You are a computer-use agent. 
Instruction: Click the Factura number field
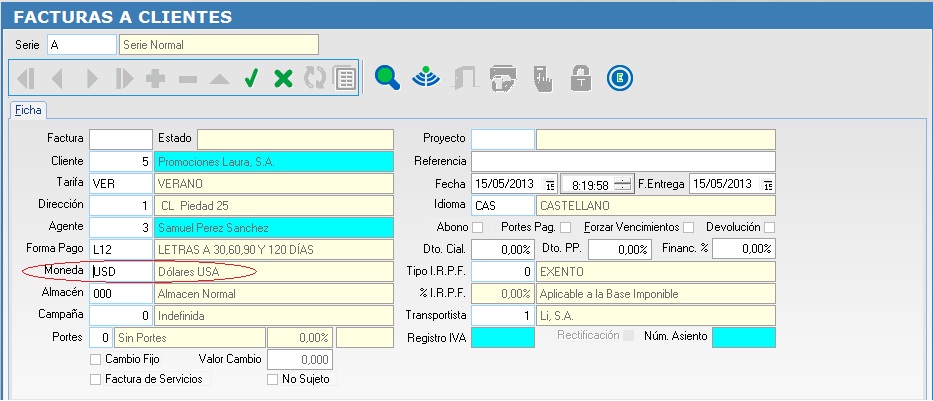[x=121, y=139]
